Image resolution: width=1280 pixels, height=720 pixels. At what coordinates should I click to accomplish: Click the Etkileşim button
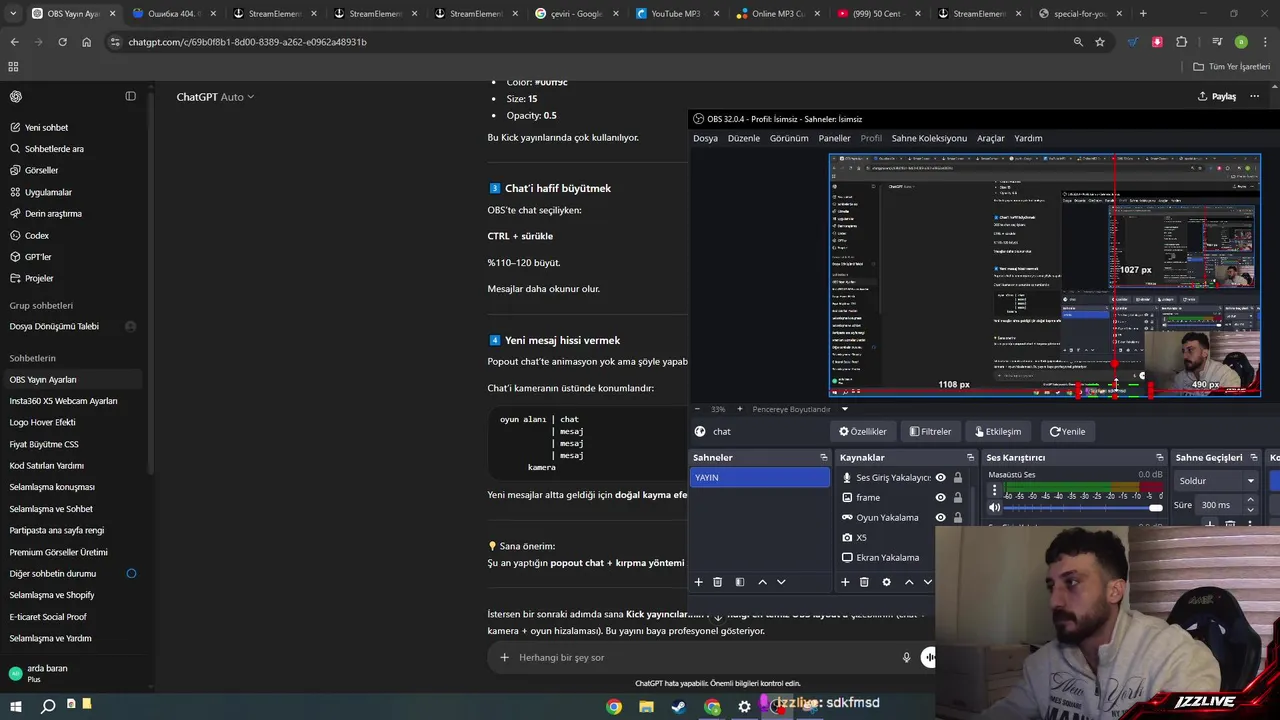click(x=998, y=431)
